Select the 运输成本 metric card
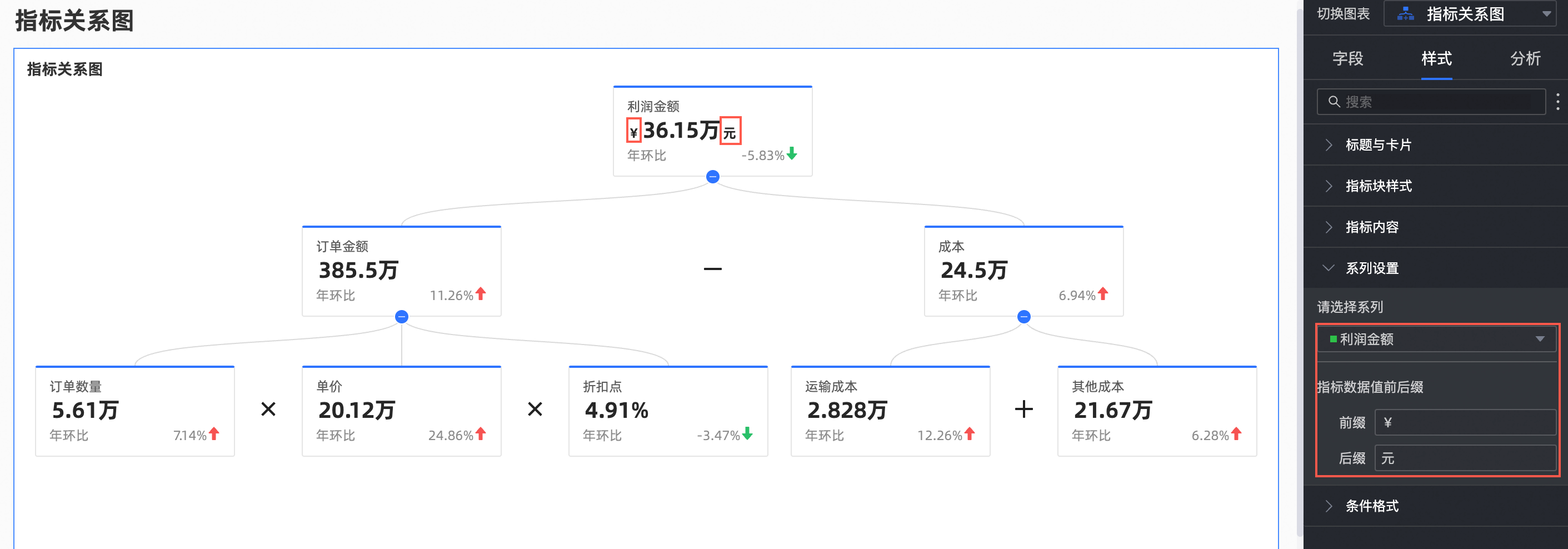 890,411
